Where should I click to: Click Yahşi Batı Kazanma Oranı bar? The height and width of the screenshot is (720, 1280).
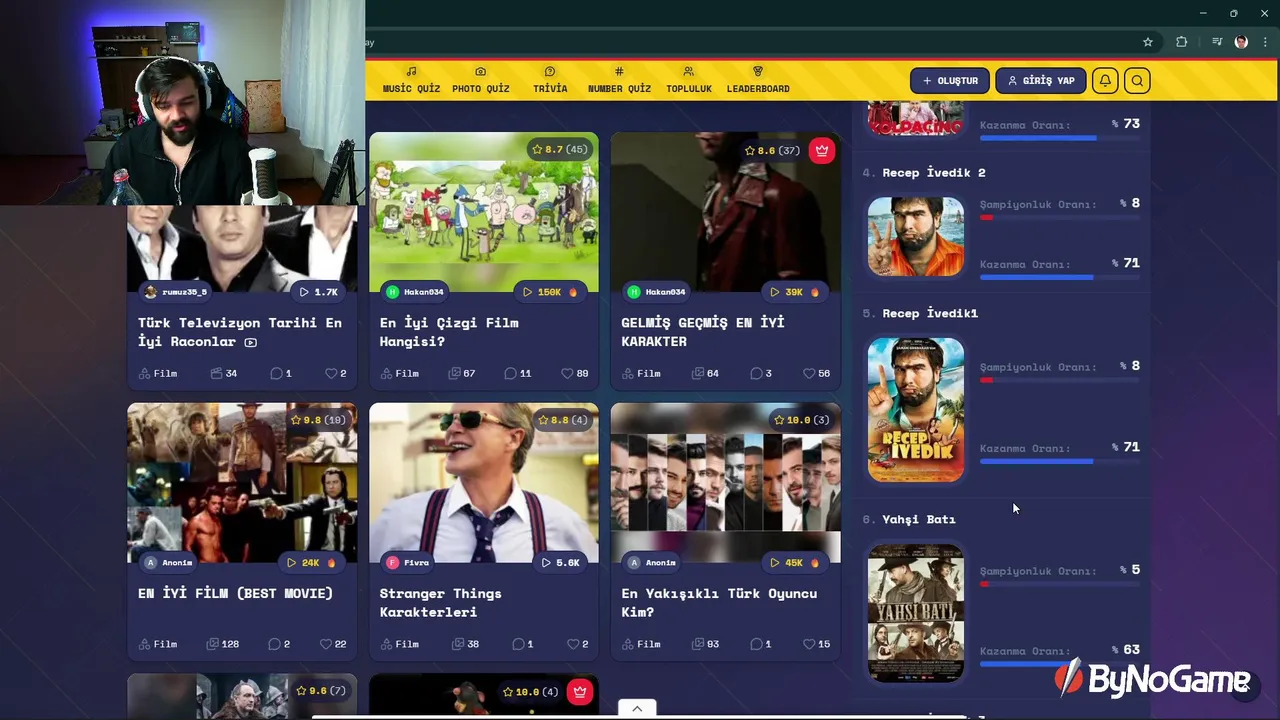click(x=1059, y=664)
